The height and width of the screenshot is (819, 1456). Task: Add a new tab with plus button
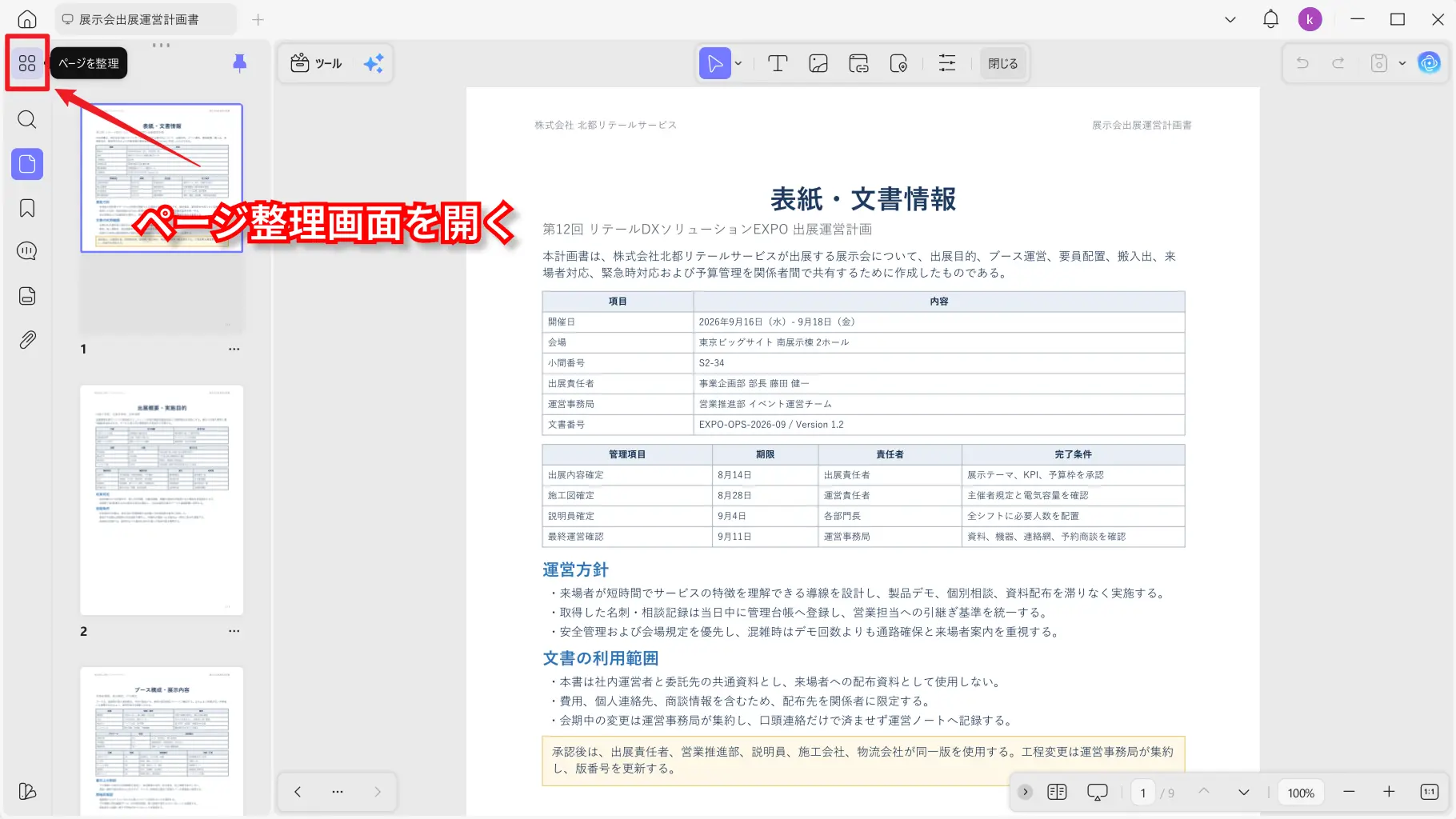click(x=258, y=20)
